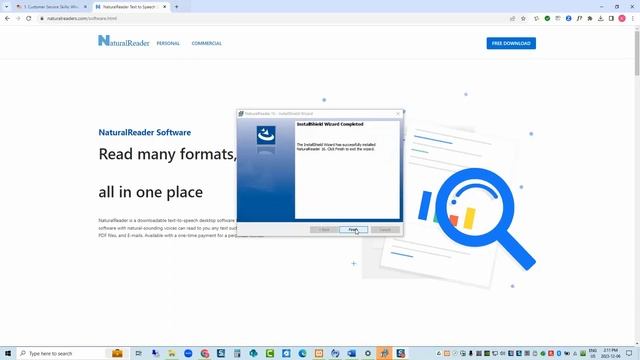Open the PERSONAL menu on NaturalReader site

tap(168, 43)
